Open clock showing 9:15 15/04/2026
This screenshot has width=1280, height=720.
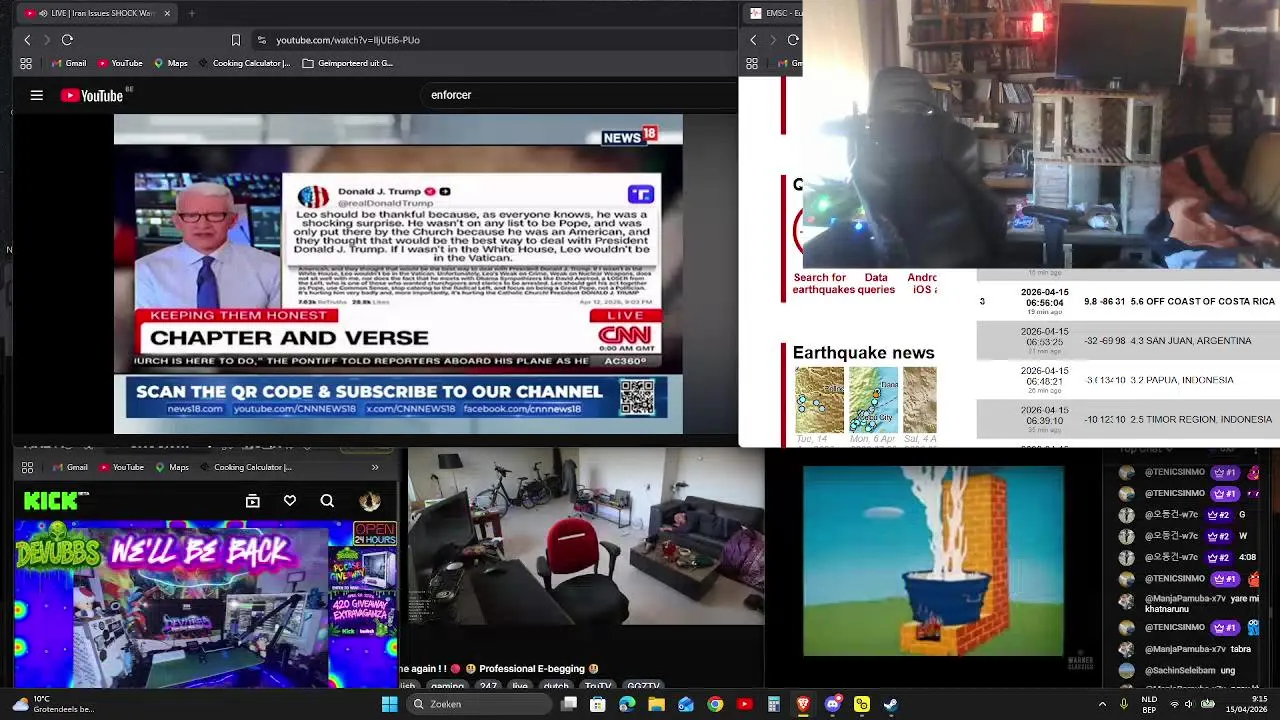pos(1247,704)
